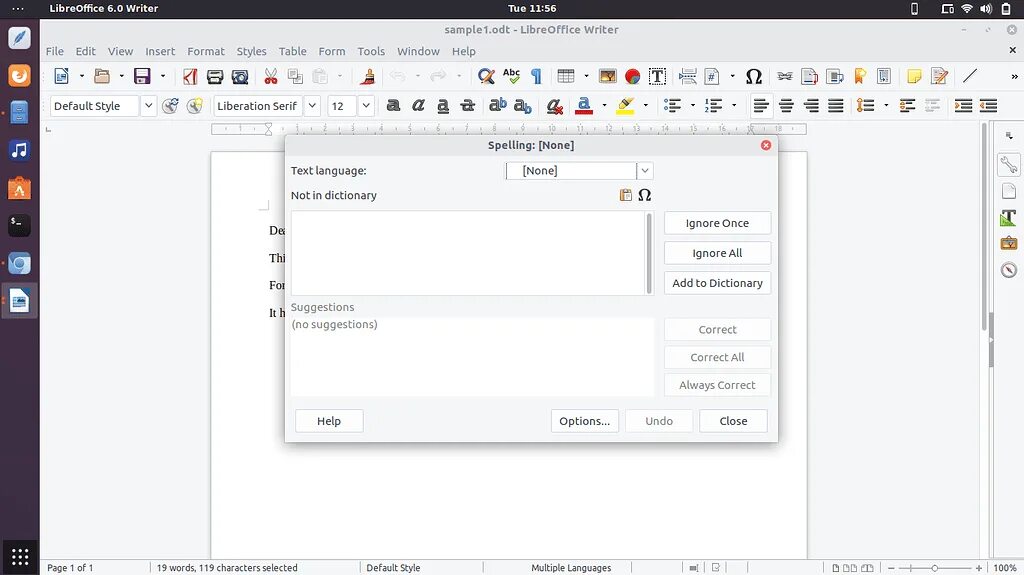Expand font size dropdown
The height and width of the screenshot is (575, 1024).
[x=366, y=106]
